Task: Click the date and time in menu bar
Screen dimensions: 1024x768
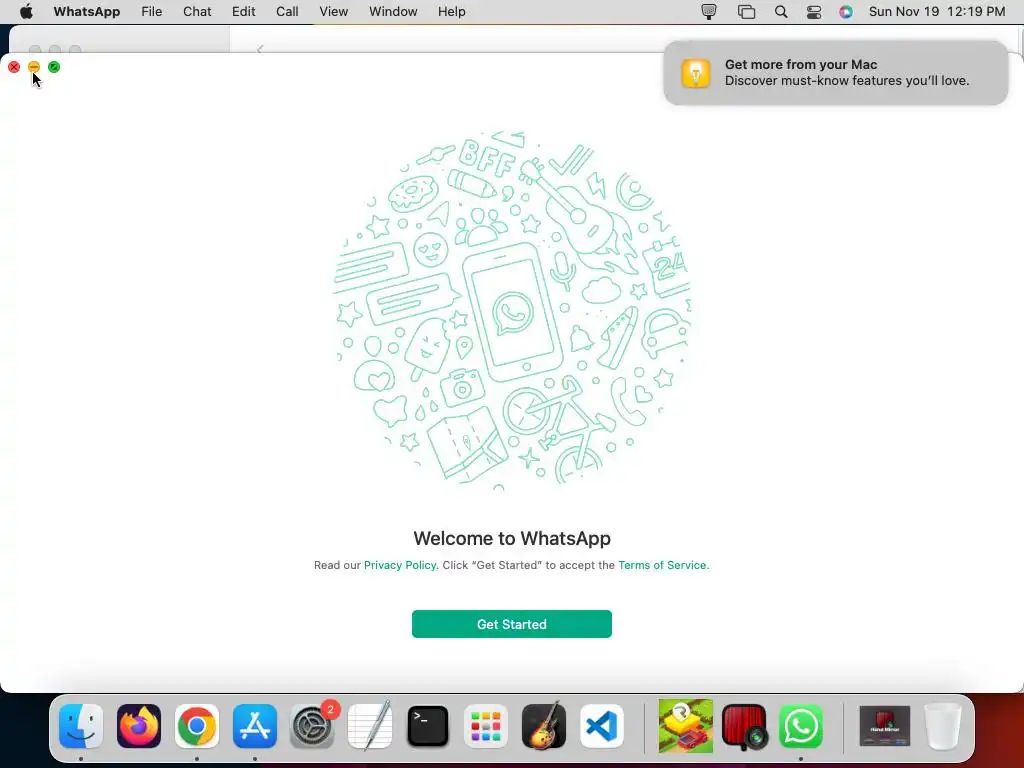Action: tap(936, 12)
